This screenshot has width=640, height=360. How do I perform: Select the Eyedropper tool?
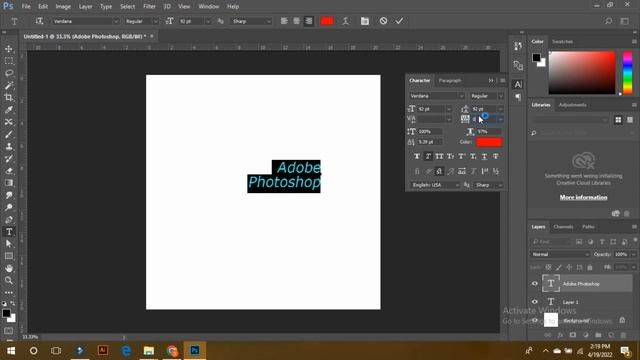click(9, 110)
